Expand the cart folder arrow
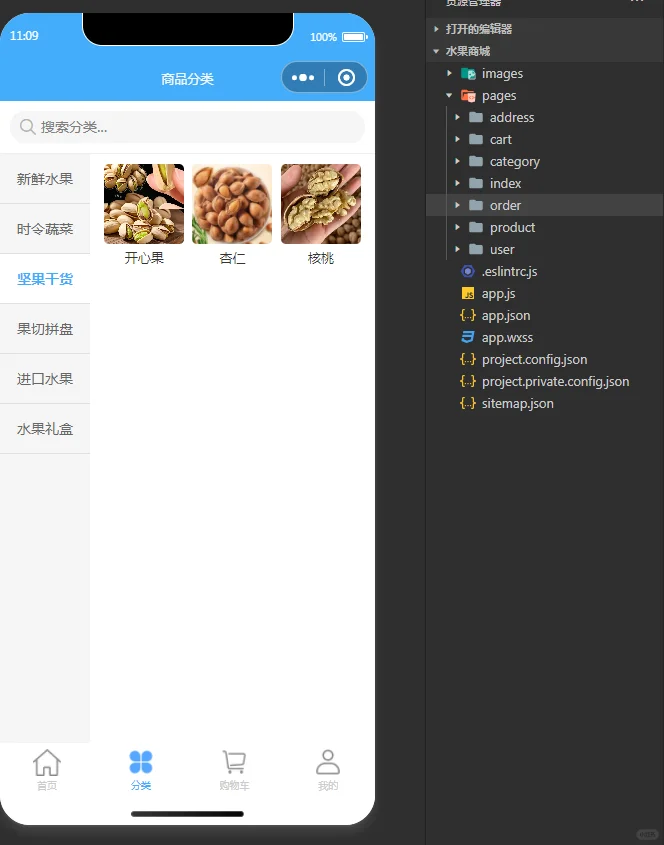The height and width of the screenshot is (845, 664). (x=458, y=140)
